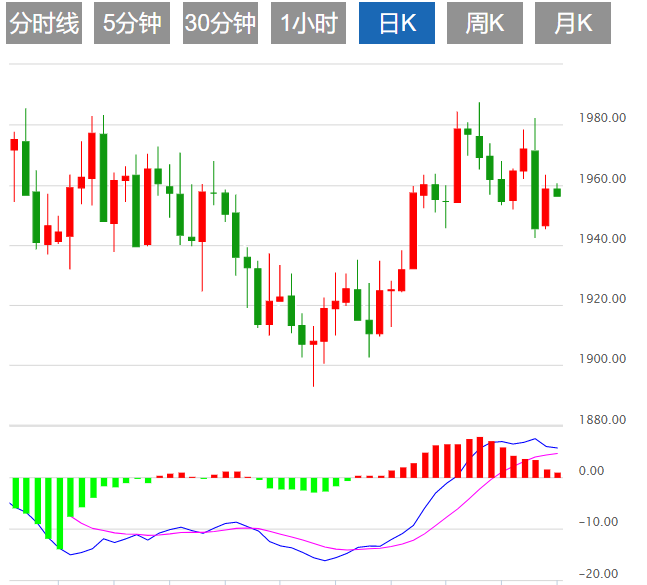647x585 pixels.
Task: Open the 1小时 chart tab
Action: pos(309,23)
